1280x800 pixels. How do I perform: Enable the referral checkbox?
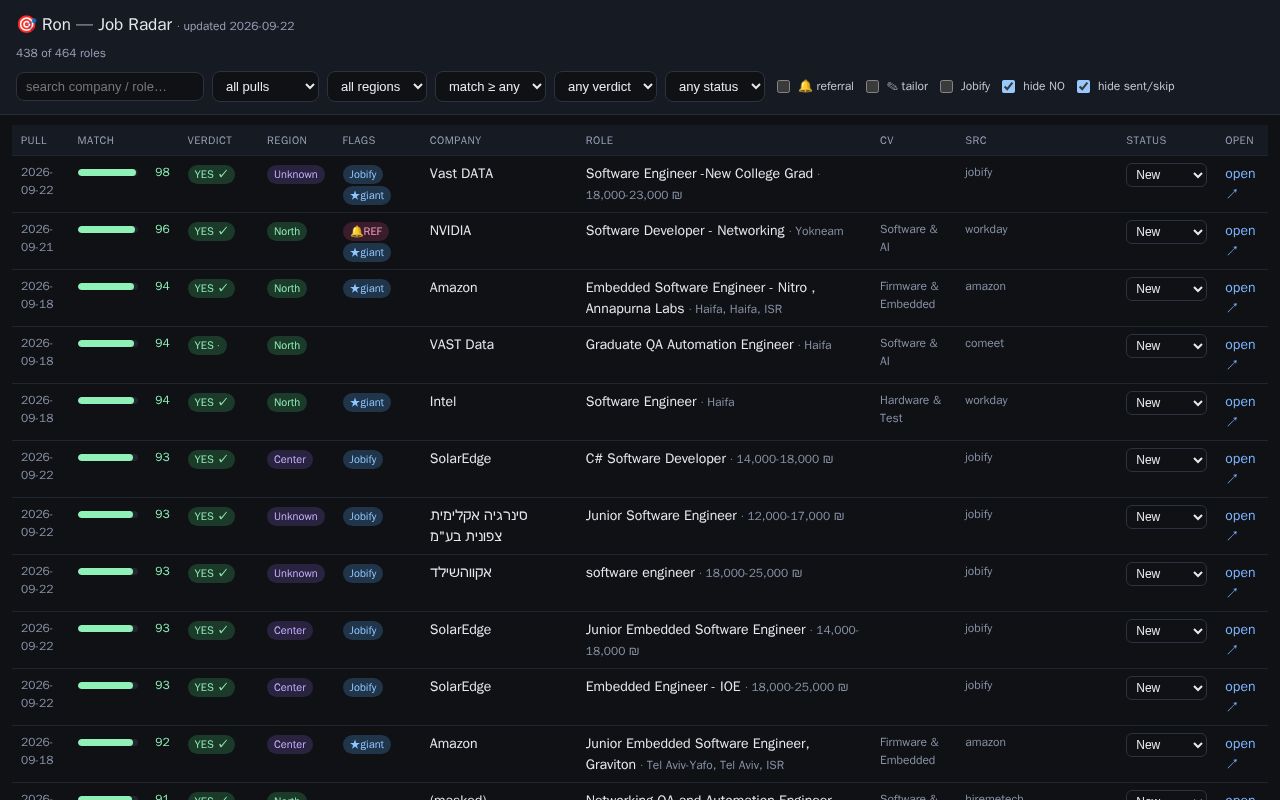pos(784,87)
